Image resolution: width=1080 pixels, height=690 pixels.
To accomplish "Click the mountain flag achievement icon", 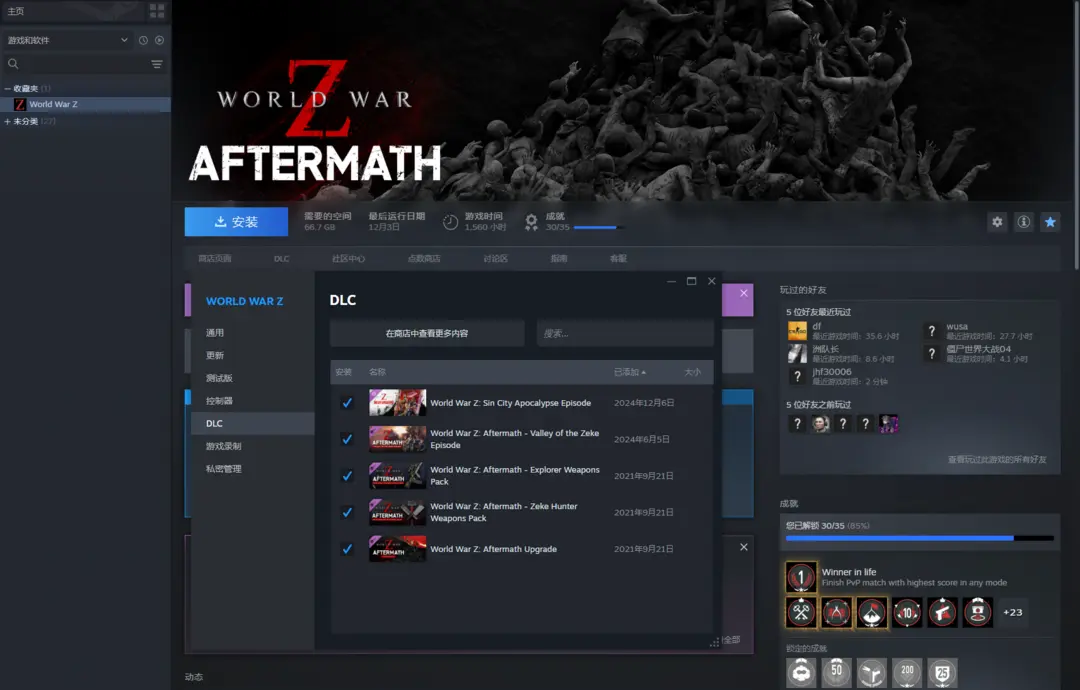I will pos(871,612).
